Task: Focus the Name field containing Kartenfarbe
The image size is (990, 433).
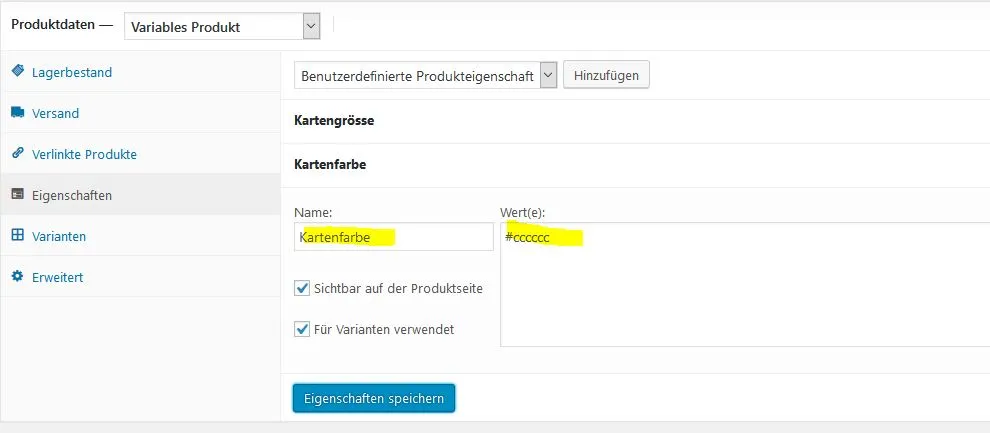Action: point(394,236)
